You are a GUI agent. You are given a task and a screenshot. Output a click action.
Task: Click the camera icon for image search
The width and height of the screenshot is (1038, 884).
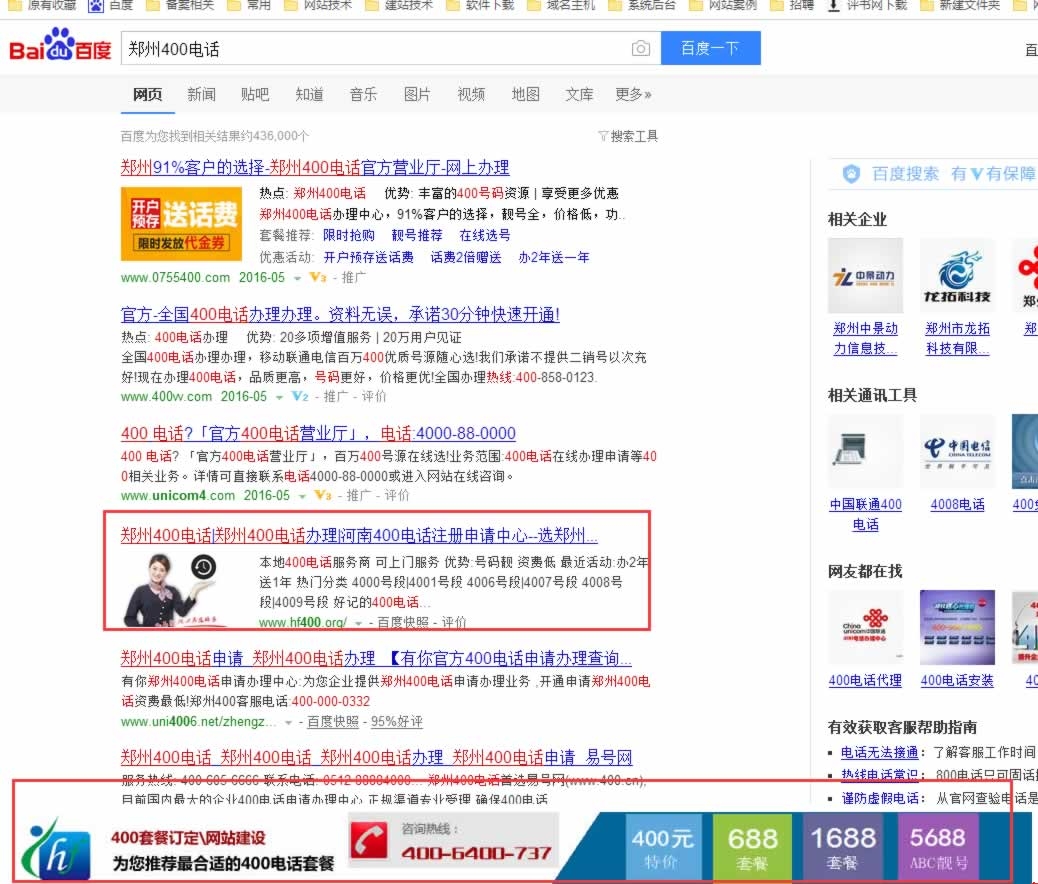click(x=640, y=47)
